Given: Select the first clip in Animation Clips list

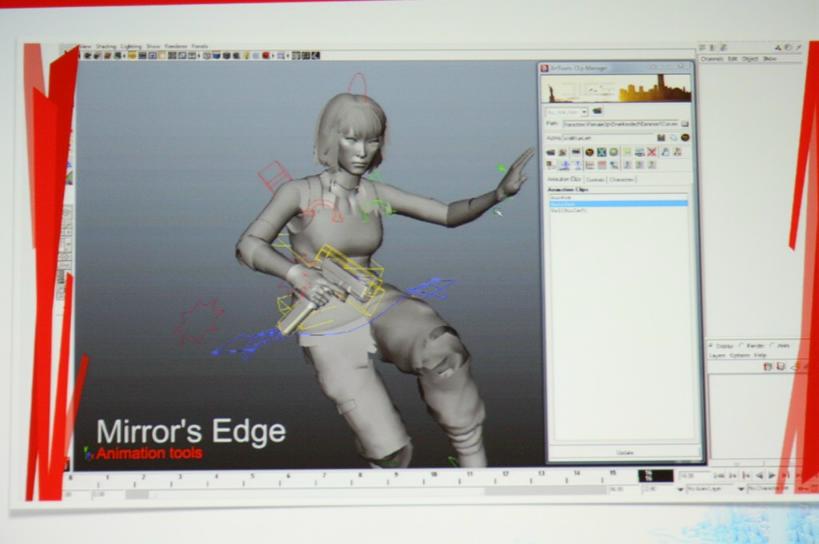Looking at the screenshot, I should [618, 198].
